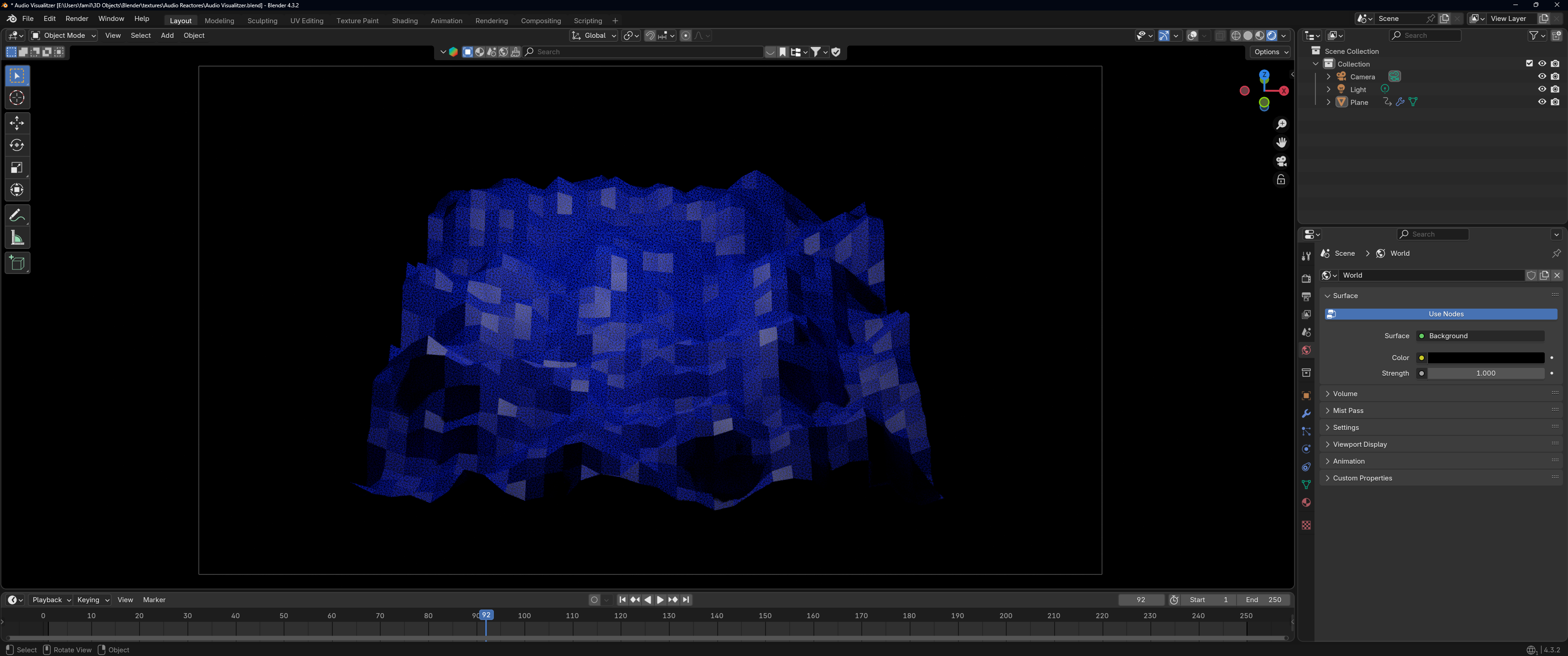
Task: Activate the Annotate pencil tool
Action: [17, 216]
